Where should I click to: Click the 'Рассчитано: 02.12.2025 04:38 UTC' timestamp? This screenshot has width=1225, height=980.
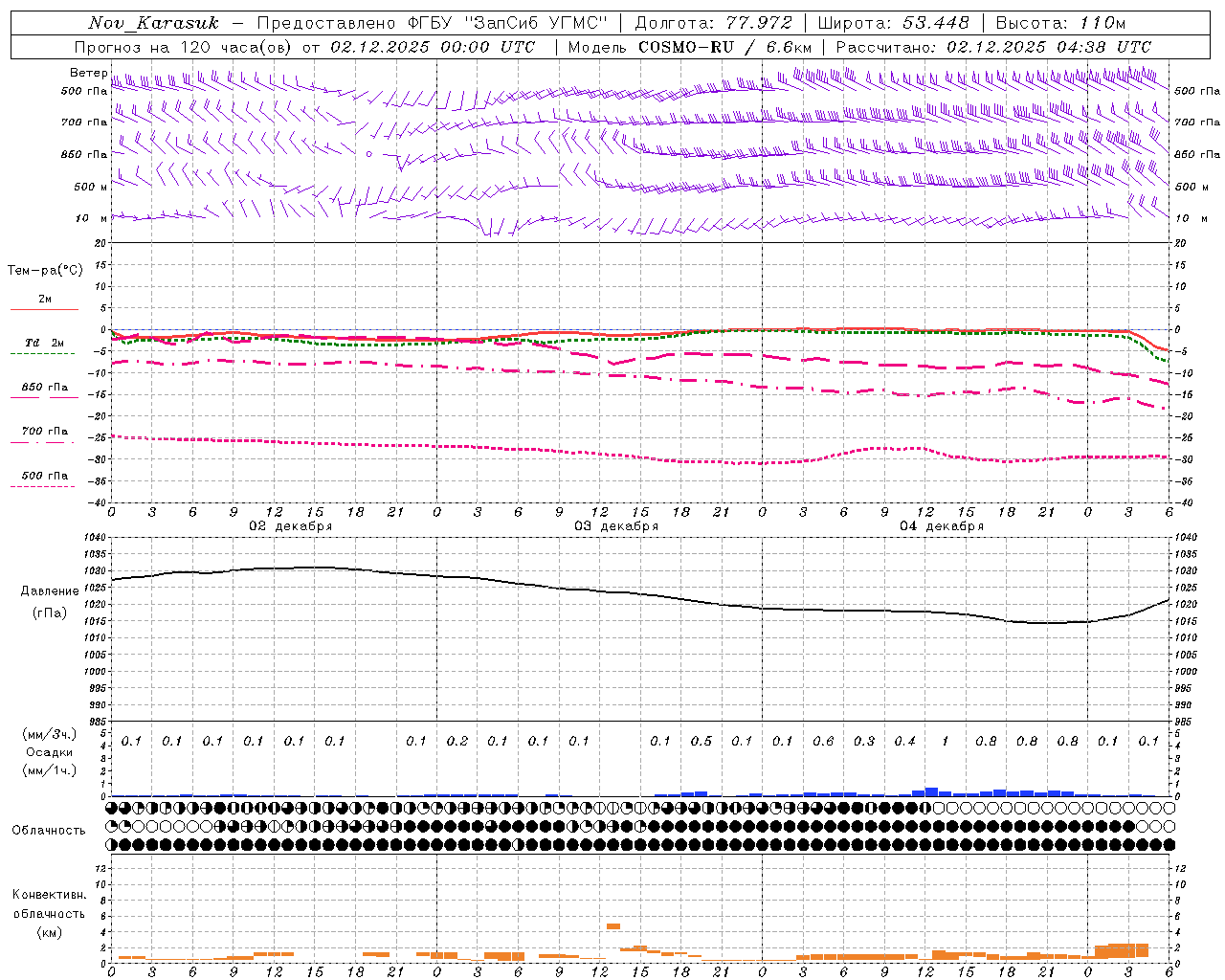tap(993, 47)
